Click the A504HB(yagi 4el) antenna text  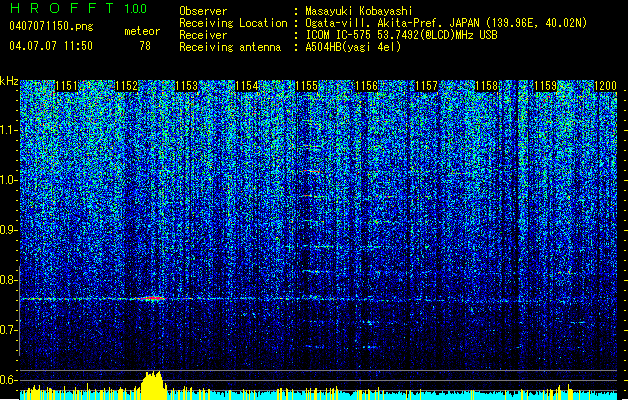[353, 47]
